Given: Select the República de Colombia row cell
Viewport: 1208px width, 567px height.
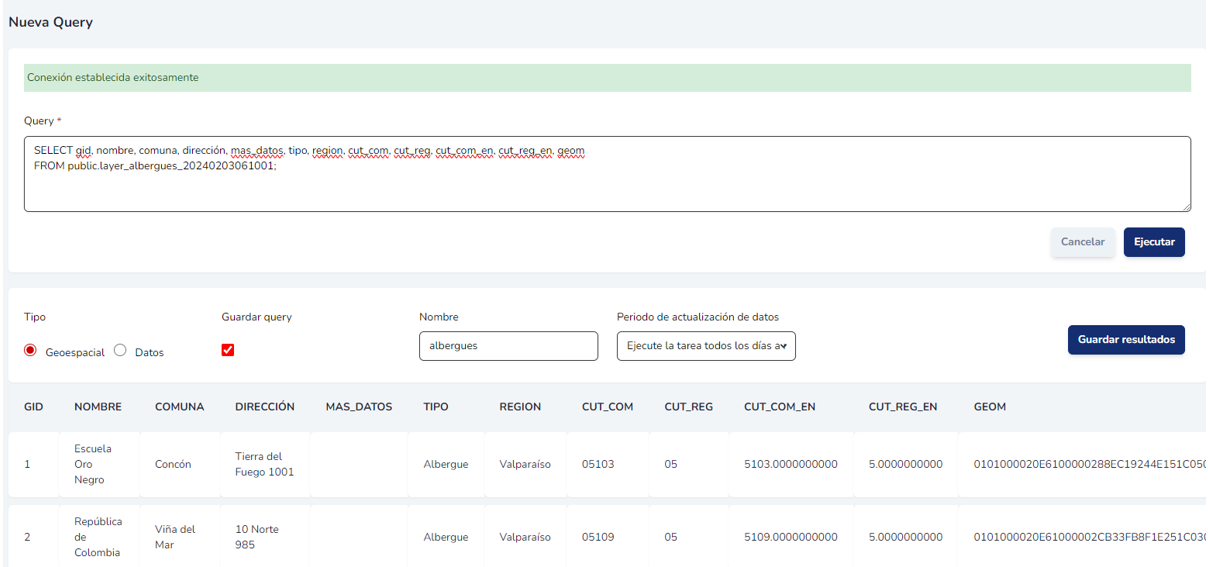Looking at the screenshot, I should pos(98,537).
